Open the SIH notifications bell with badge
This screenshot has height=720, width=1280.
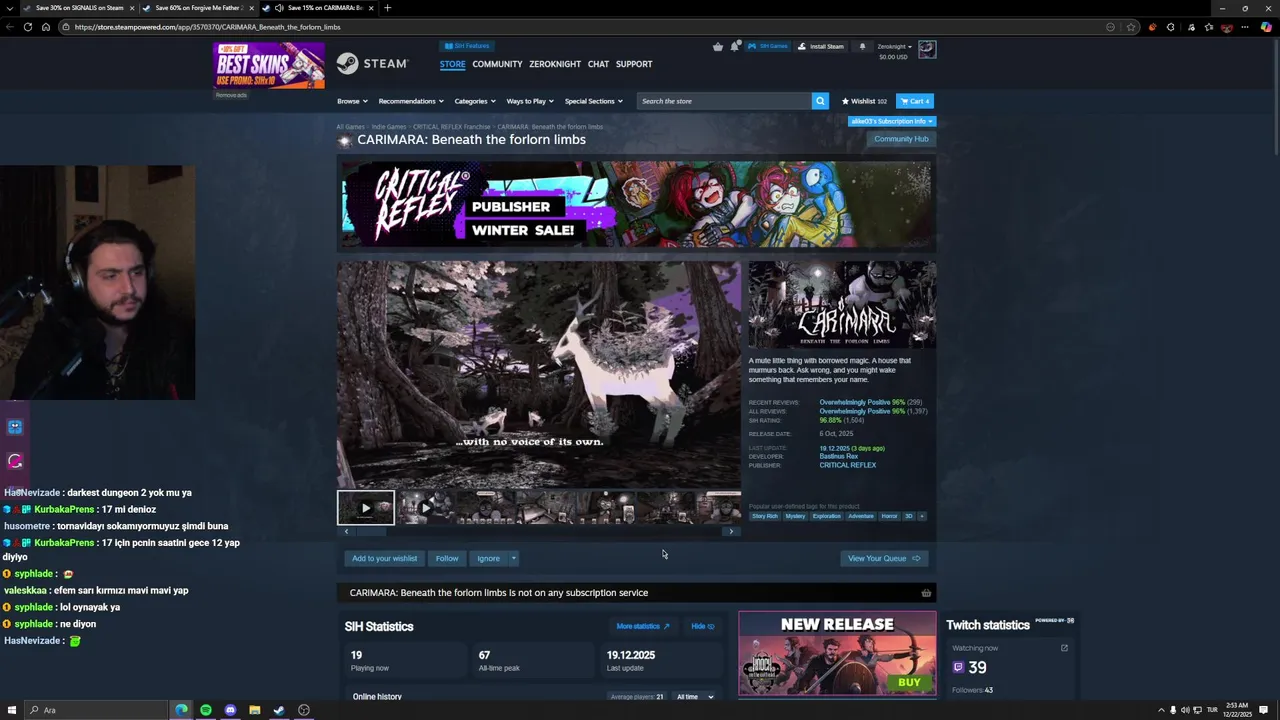(x=735, y=46)
